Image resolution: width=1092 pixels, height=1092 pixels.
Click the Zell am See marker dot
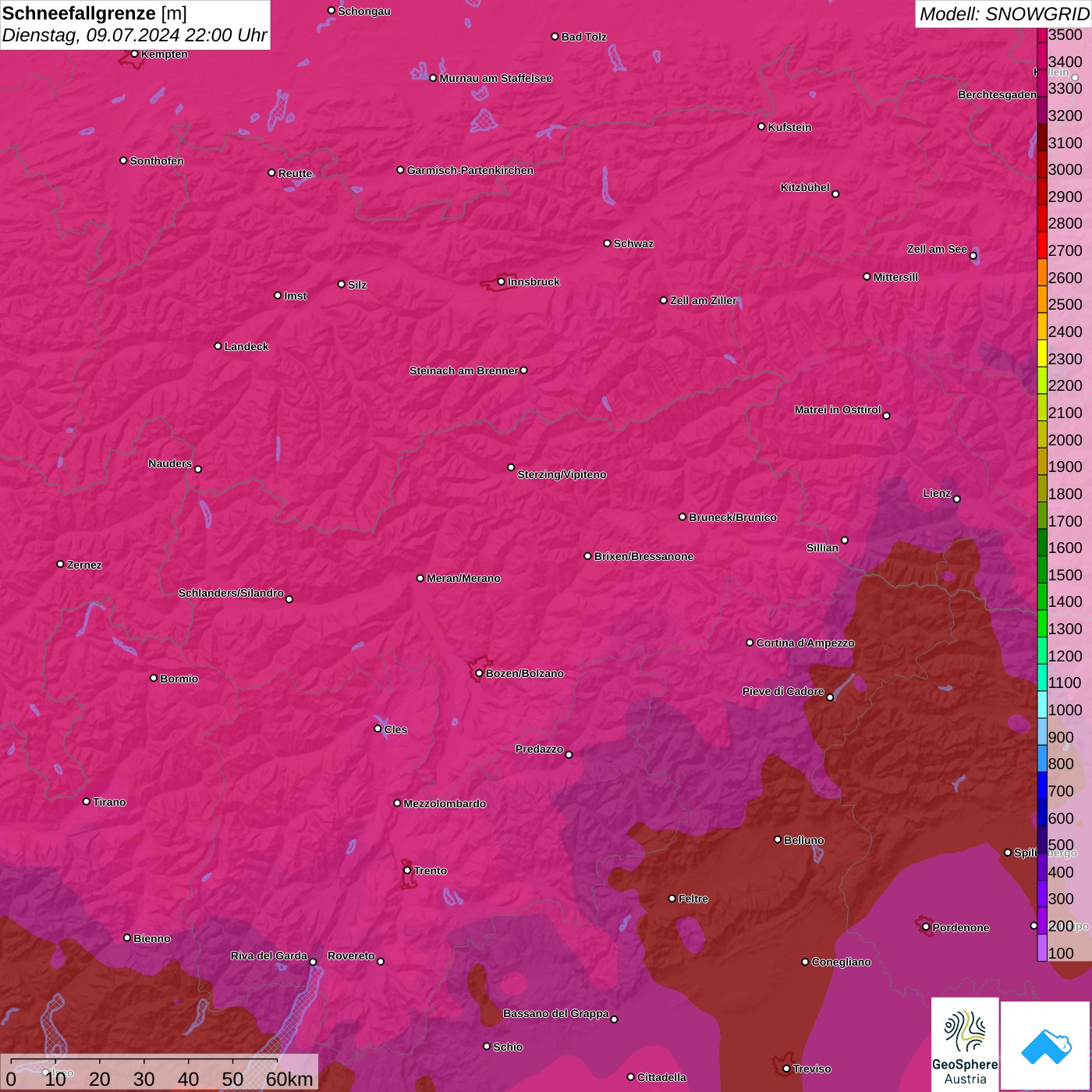[x=973, y=256]
